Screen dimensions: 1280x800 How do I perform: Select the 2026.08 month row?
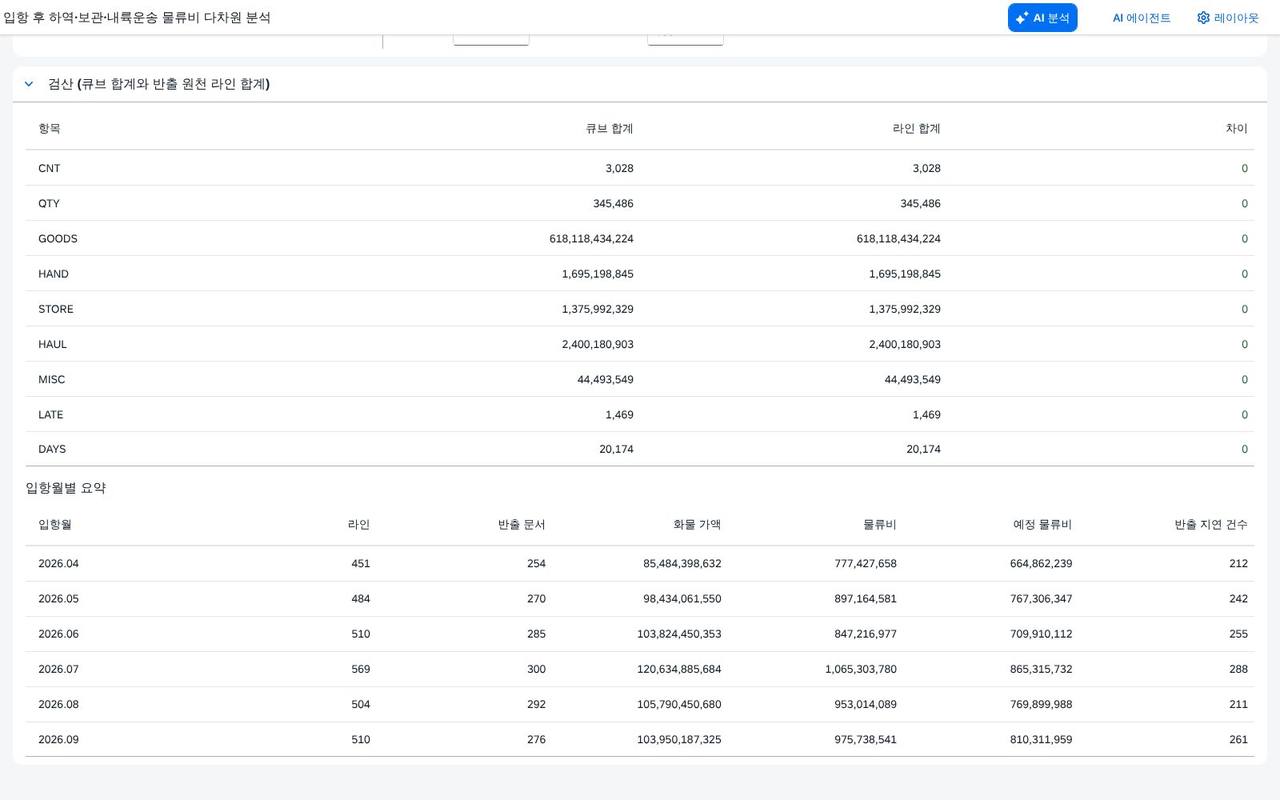640,704
